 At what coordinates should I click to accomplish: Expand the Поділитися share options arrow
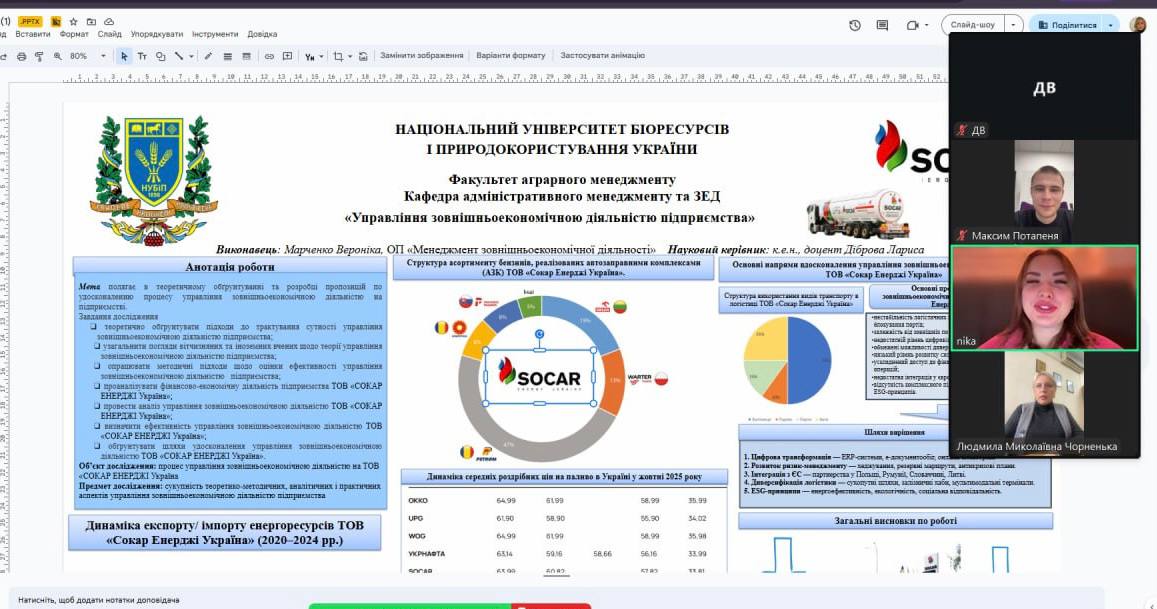click(x=1110, y=25)
